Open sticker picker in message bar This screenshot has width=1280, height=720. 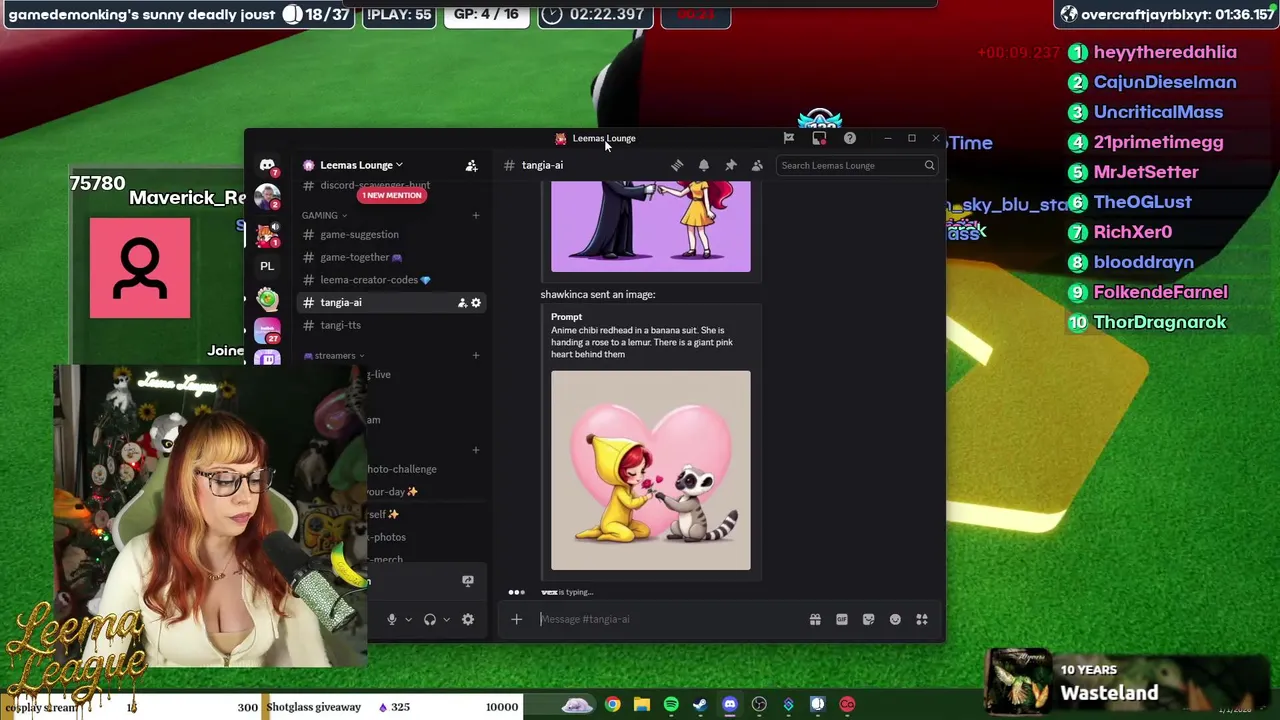(868, 619)
